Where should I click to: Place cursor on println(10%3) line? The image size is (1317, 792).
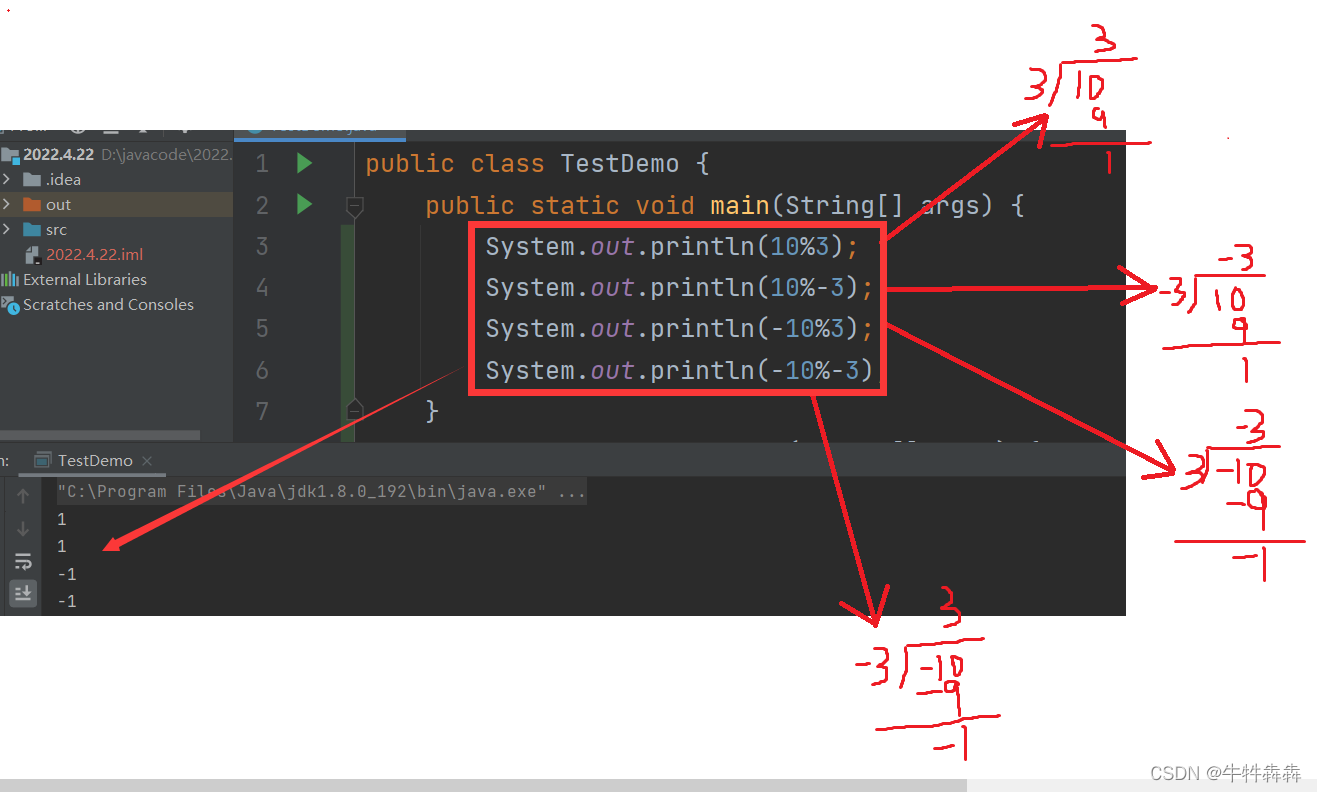pos(672,246)
